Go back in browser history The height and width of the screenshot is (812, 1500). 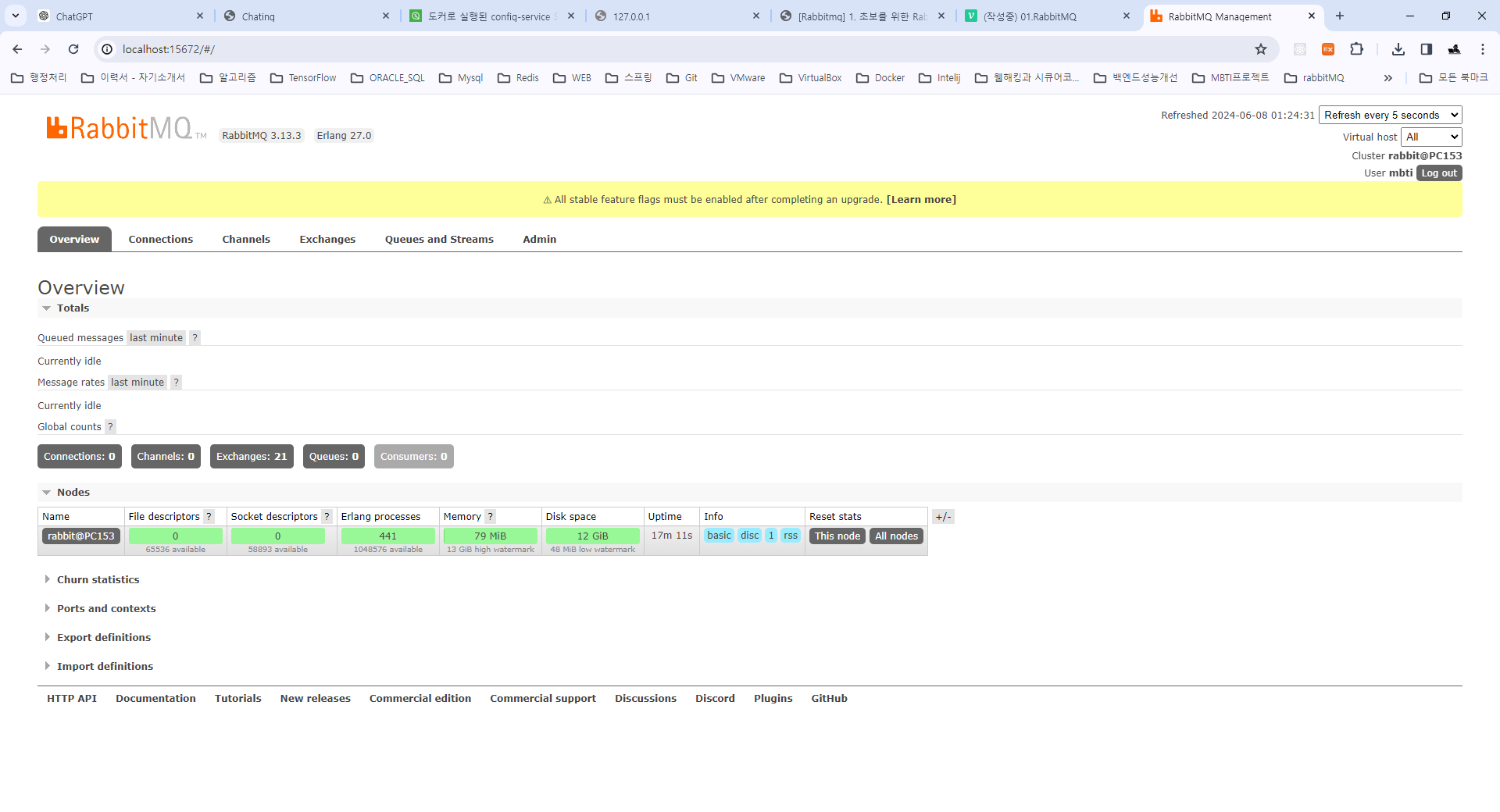pos(17,49)
